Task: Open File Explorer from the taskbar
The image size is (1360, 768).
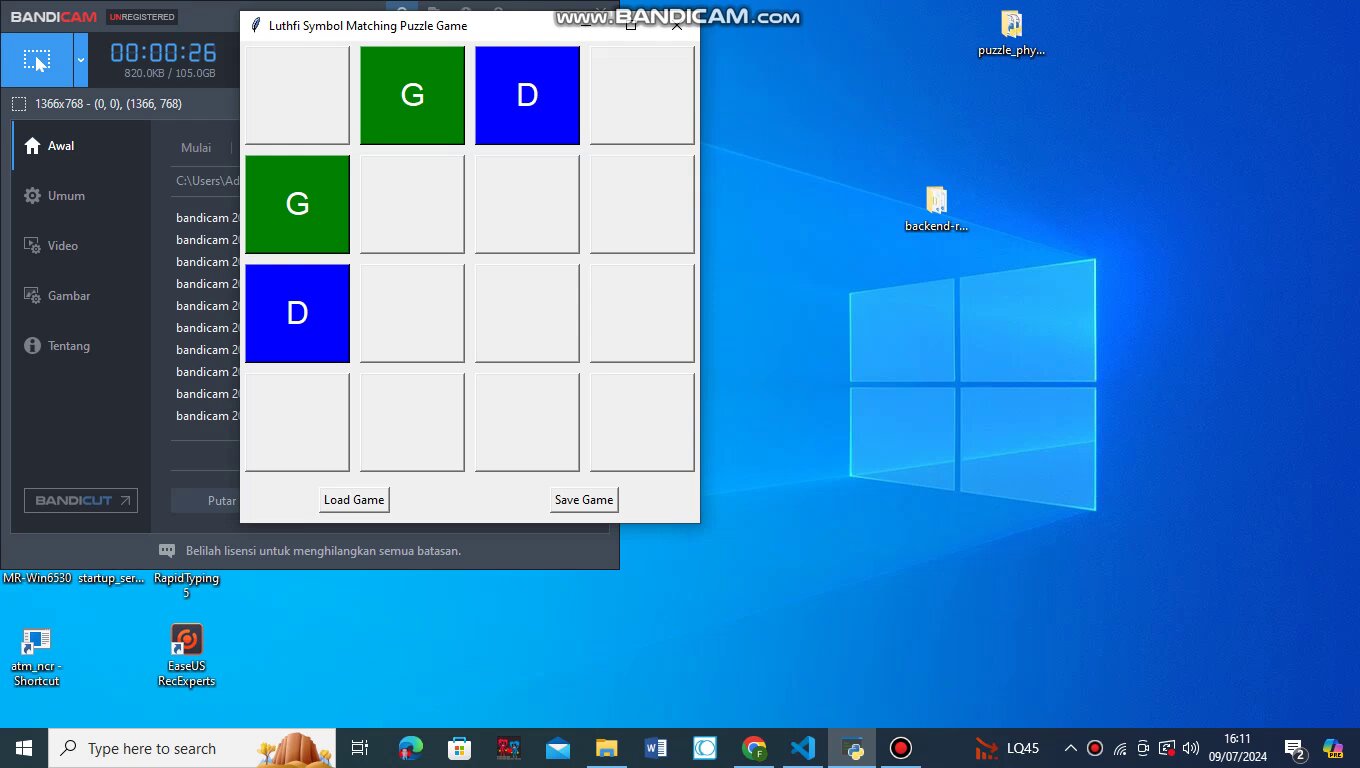Action: [606, 748]
